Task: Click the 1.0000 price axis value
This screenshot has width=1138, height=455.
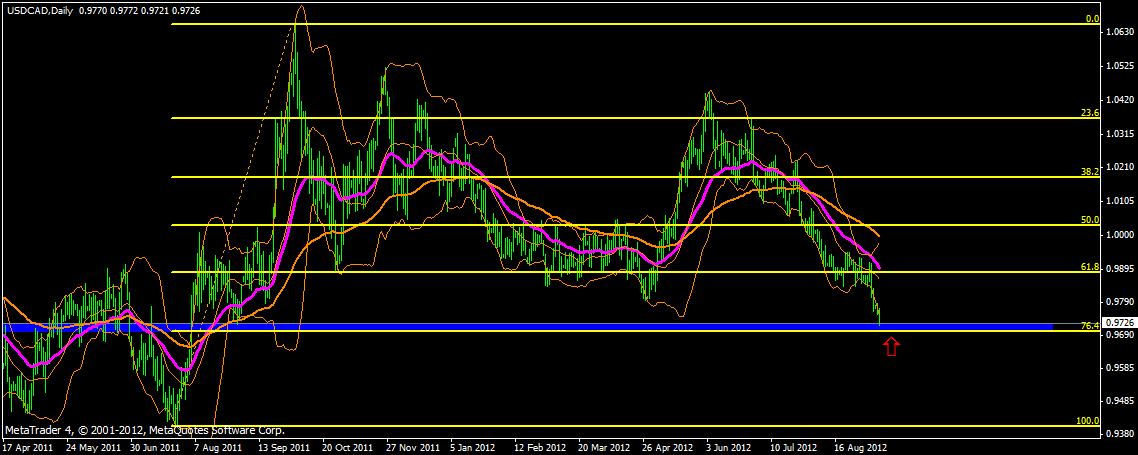Action: coord(1120,234)
